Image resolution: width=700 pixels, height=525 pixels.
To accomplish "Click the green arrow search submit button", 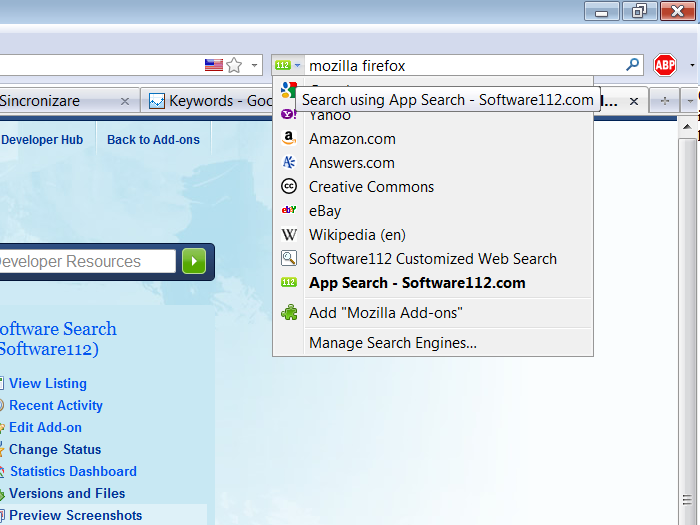I will click(194, 261).
